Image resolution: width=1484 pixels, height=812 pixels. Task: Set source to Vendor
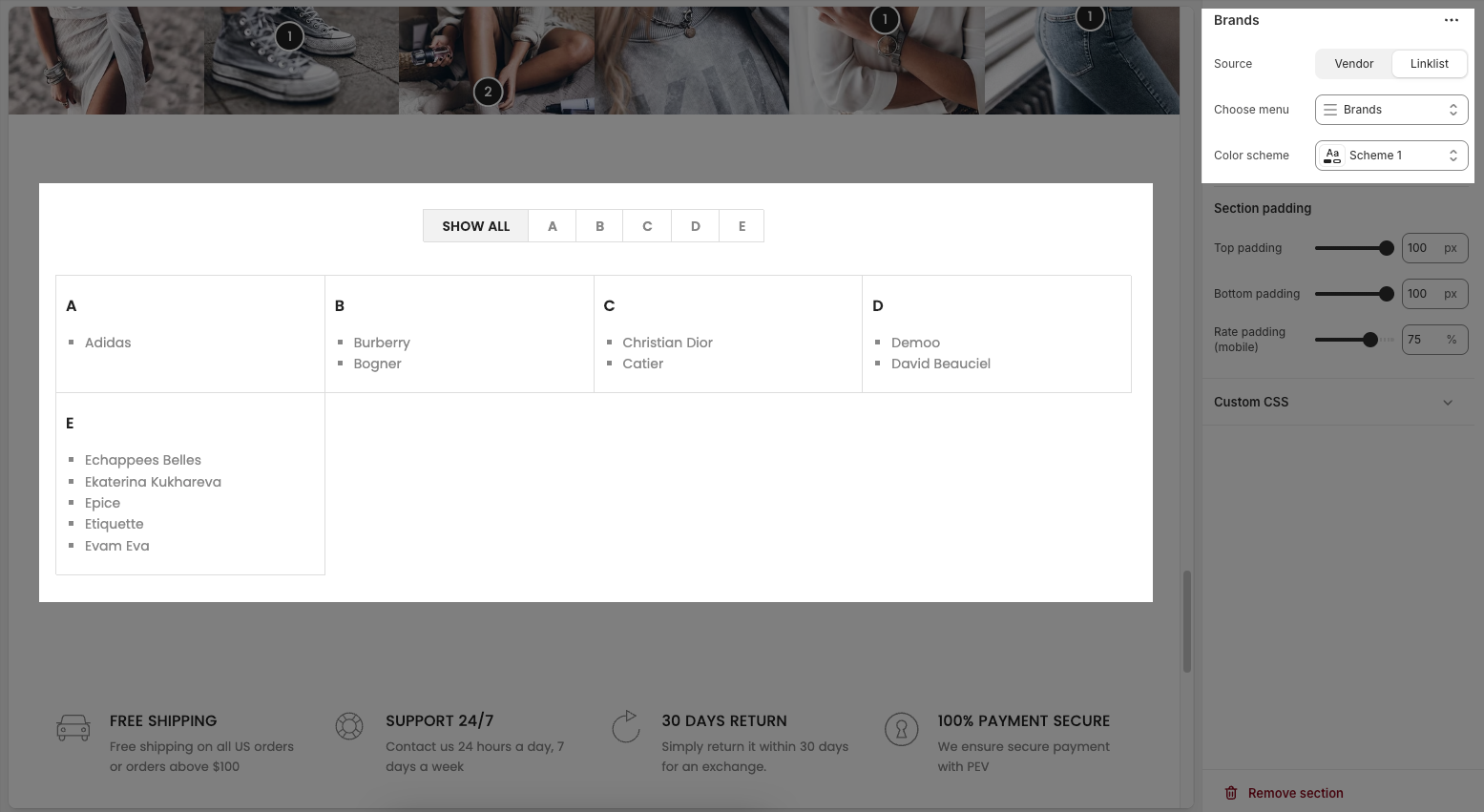(1353, 64)
